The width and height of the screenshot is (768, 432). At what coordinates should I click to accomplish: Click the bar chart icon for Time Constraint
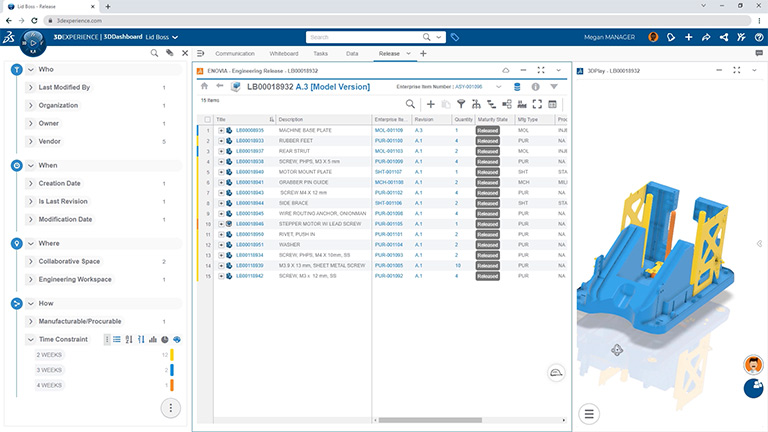pos(153,339)
